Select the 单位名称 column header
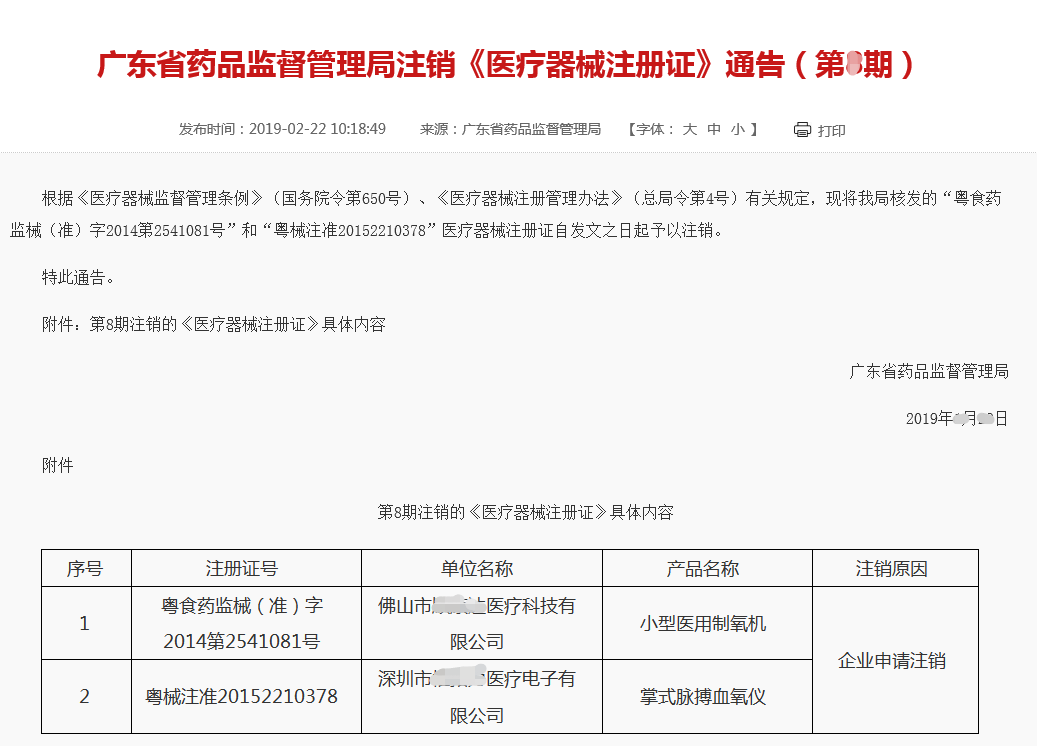This screenshot has width=1037, height=746. [477, 568]
